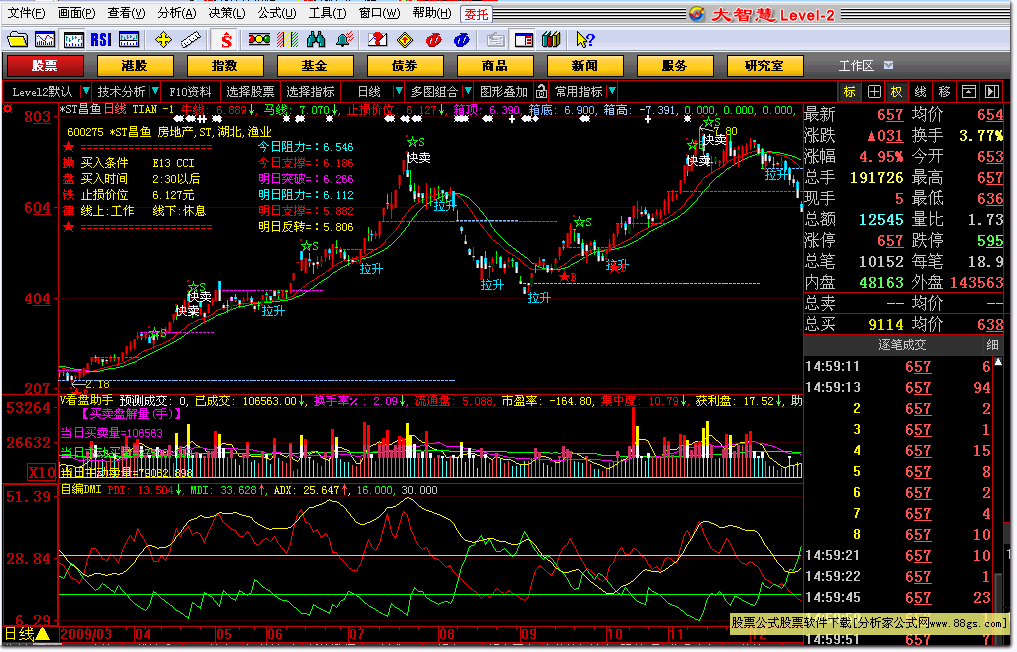
Task: Toggle the side info panel window icon
Action: tap(523, 40)
